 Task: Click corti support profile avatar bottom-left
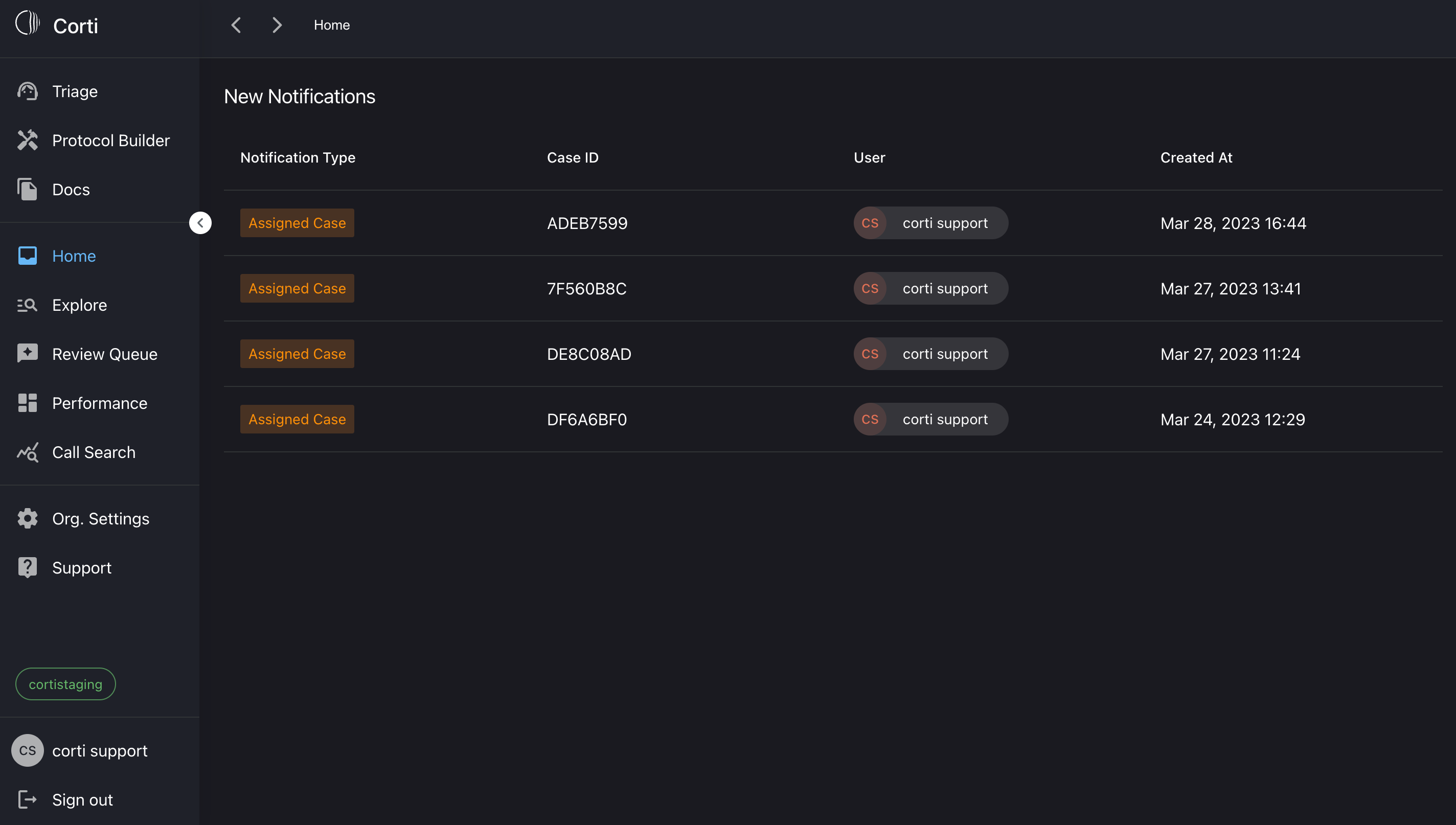pos(27,750)
